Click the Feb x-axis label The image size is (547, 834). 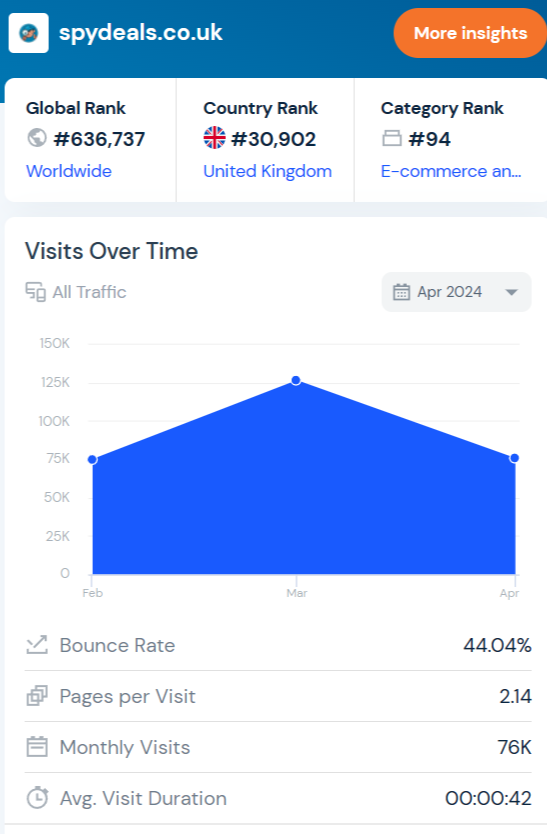click(x=93, y=593)
